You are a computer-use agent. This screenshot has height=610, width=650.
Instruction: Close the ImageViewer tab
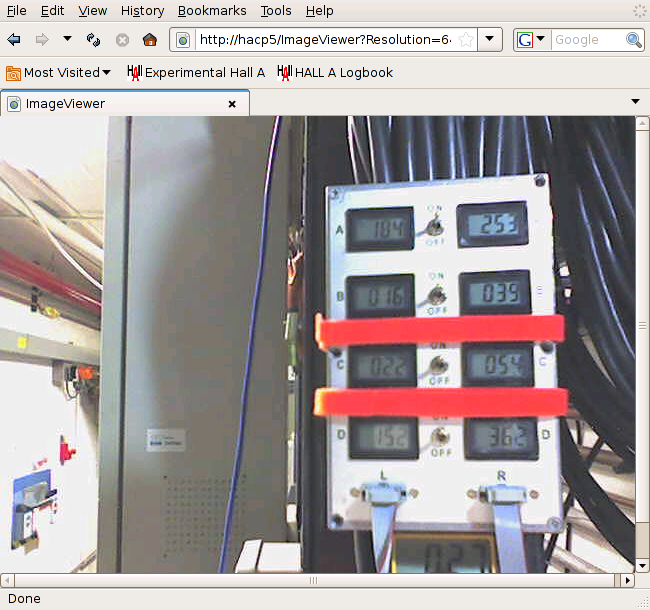point(232,104)
